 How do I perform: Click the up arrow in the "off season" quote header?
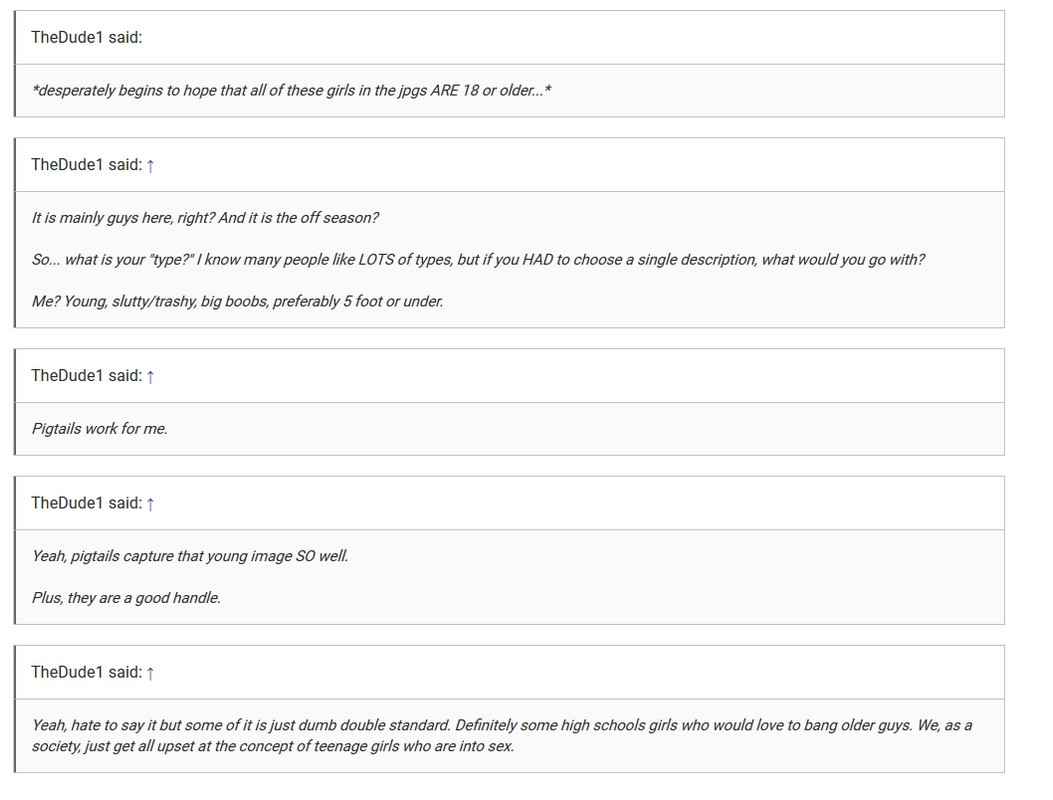[150, 166]
